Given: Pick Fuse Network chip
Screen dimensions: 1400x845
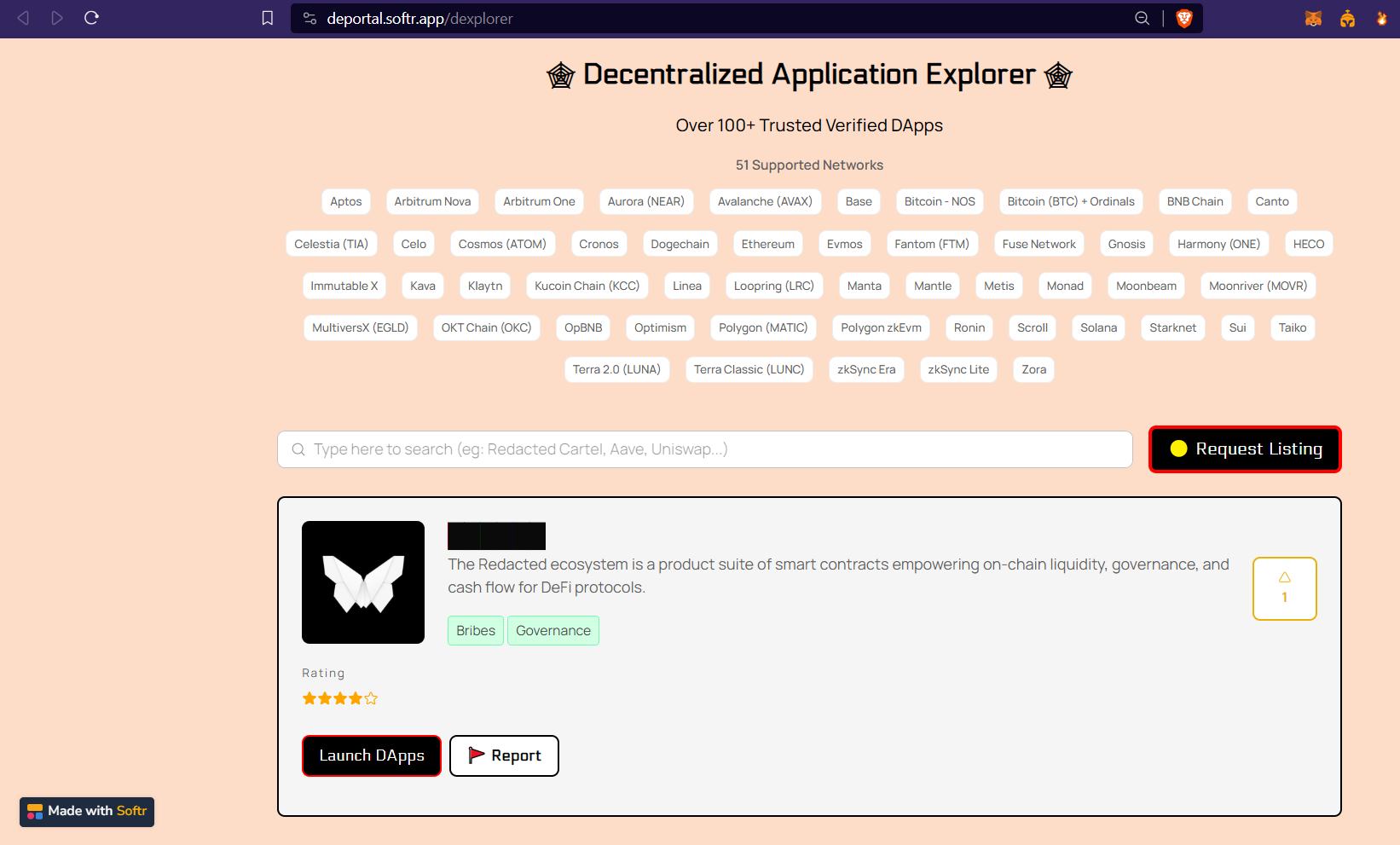Looking at the screenshot, I should click(1038, 244).
